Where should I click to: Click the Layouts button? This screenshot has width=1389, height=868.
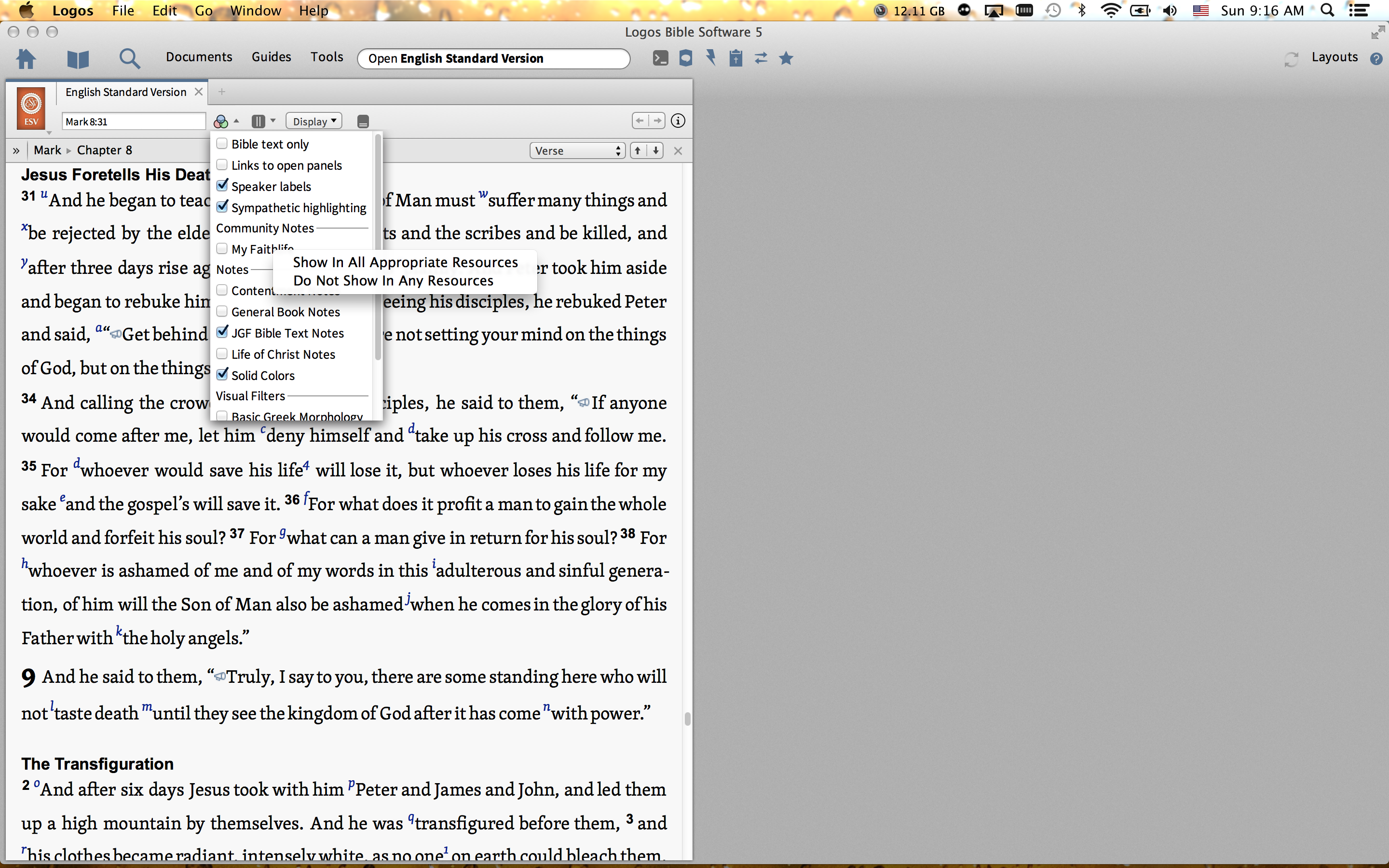click(1334, 57)
